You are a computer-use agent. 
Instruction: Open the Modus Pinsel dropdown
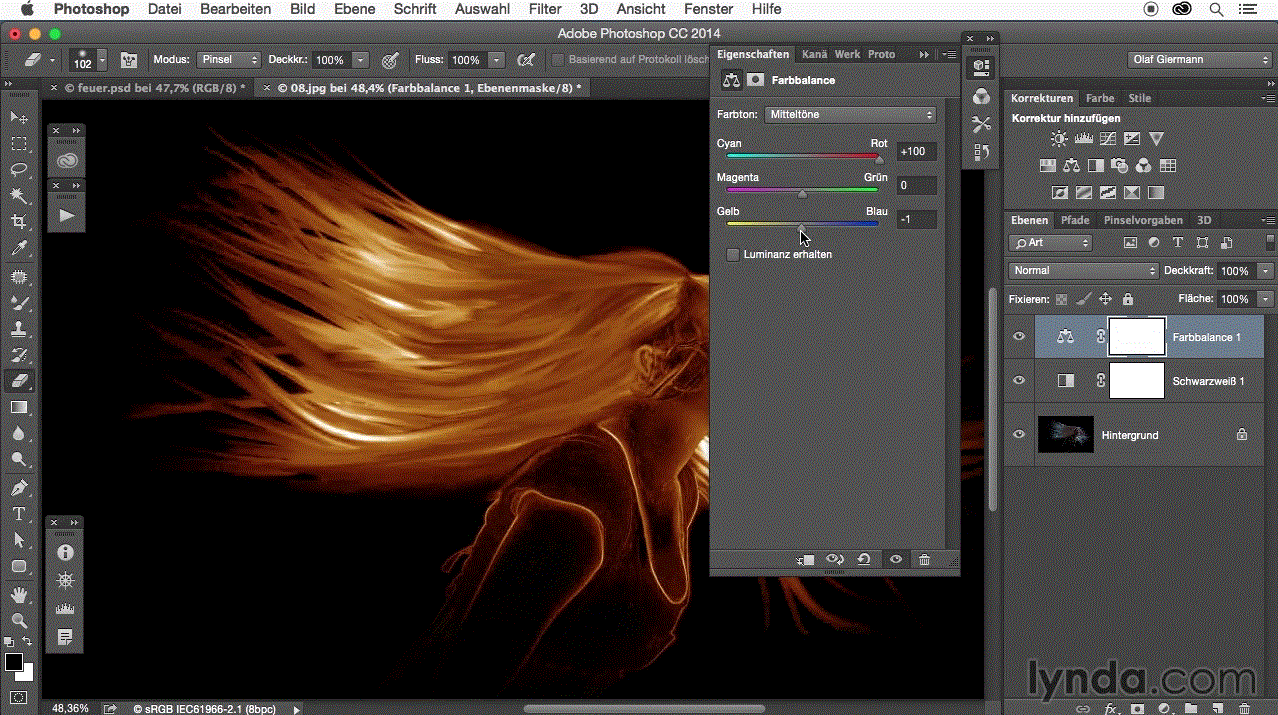click(228, 60)
